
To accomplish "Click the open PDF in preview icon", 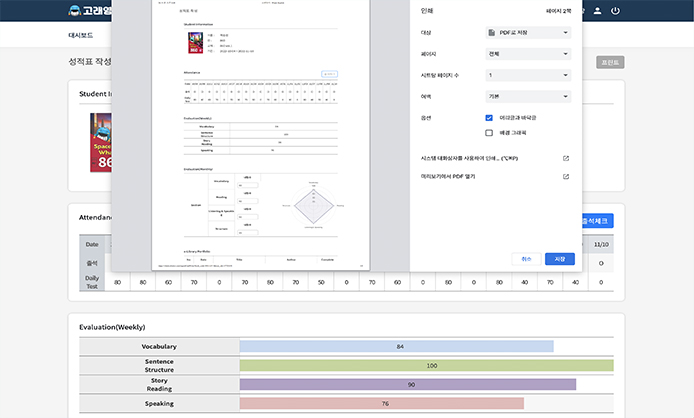I will click(566, 176).
